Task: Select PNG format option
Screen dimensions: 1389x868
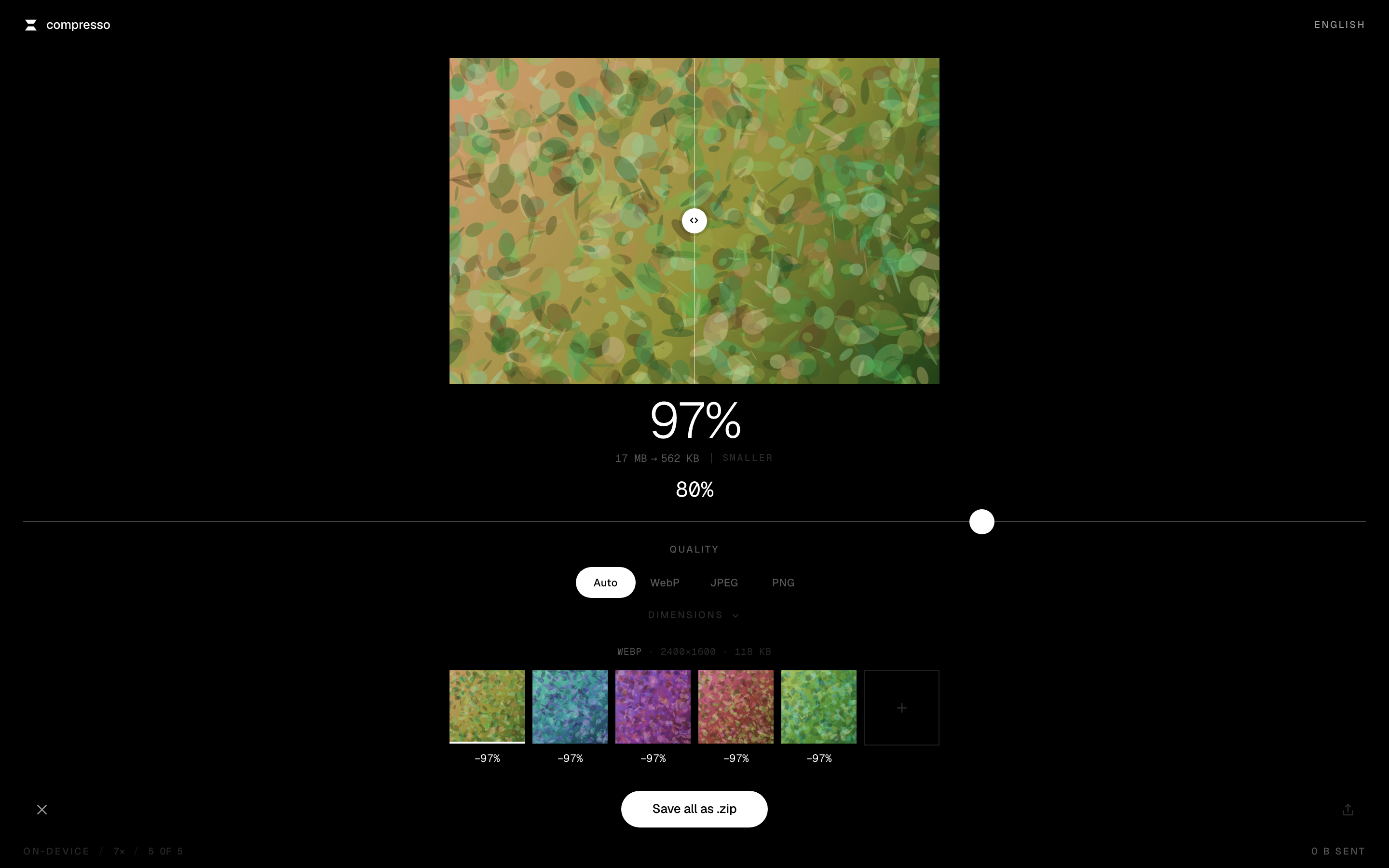Action: tap(783, 583)
